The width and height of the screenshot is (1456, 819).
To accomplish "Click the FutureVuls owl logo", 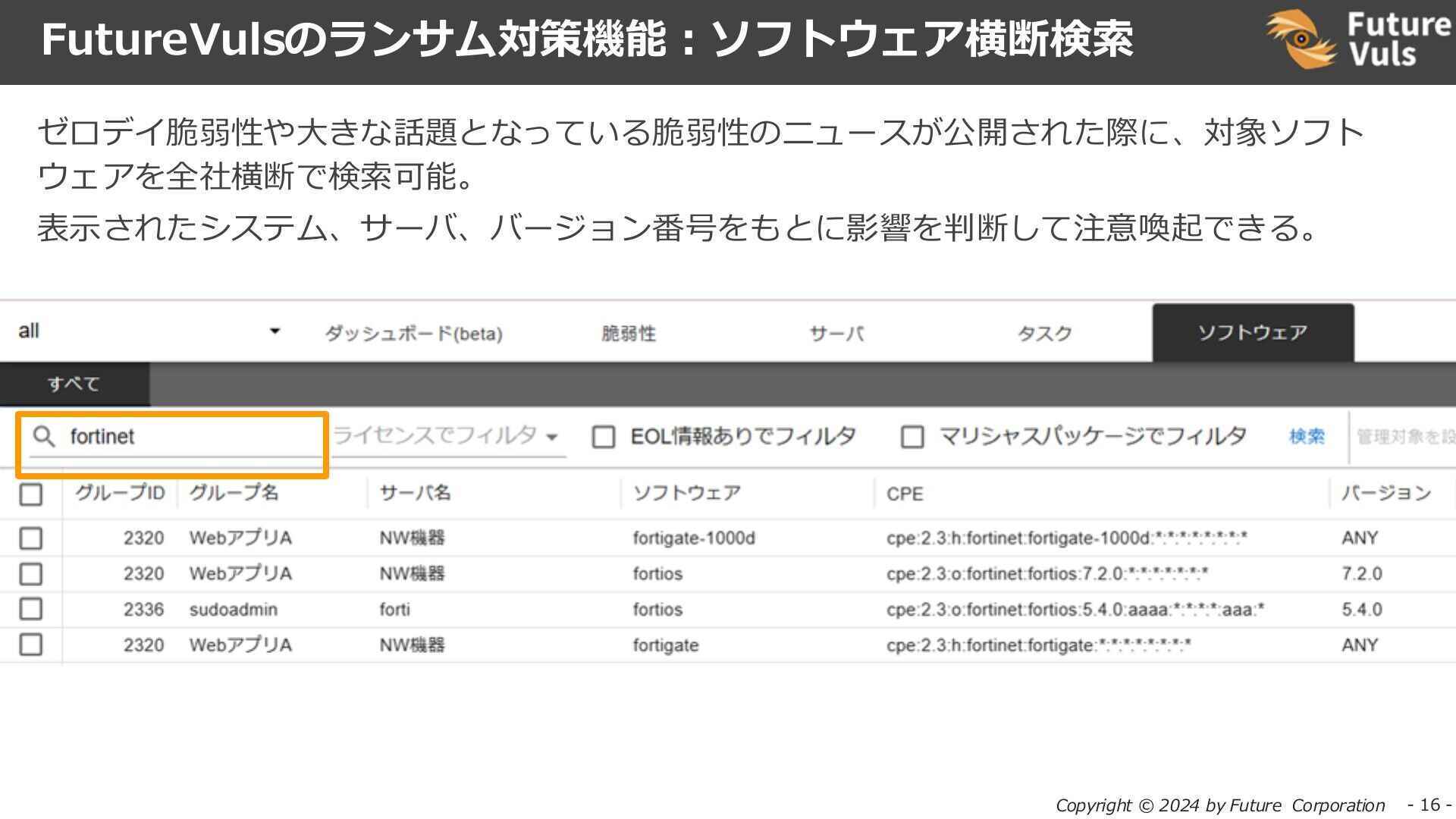I will click(1301, 39).
